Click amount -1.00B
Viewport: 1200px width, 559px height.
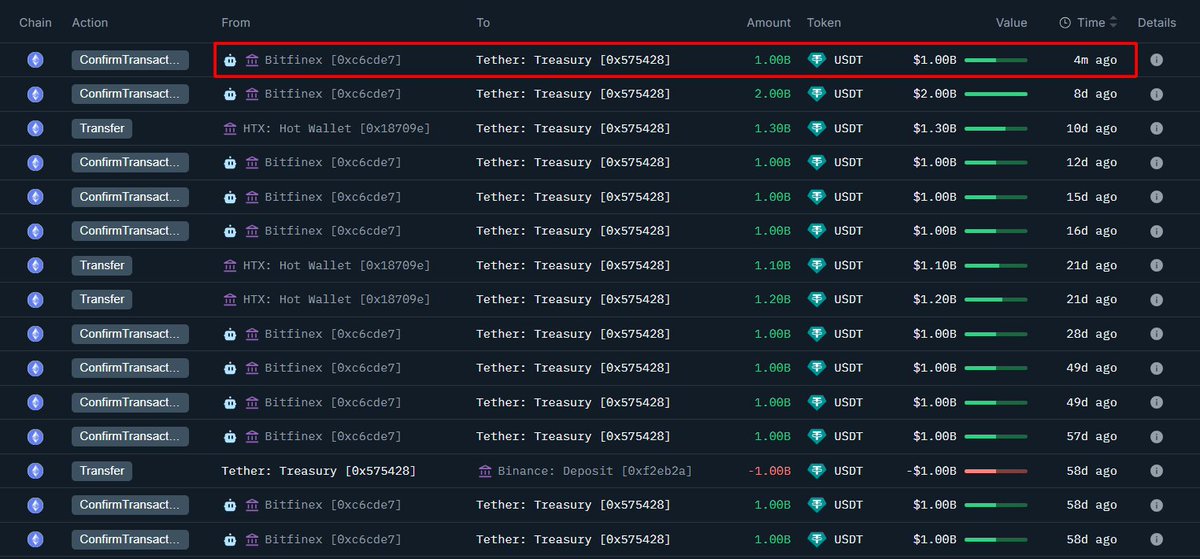770,470
